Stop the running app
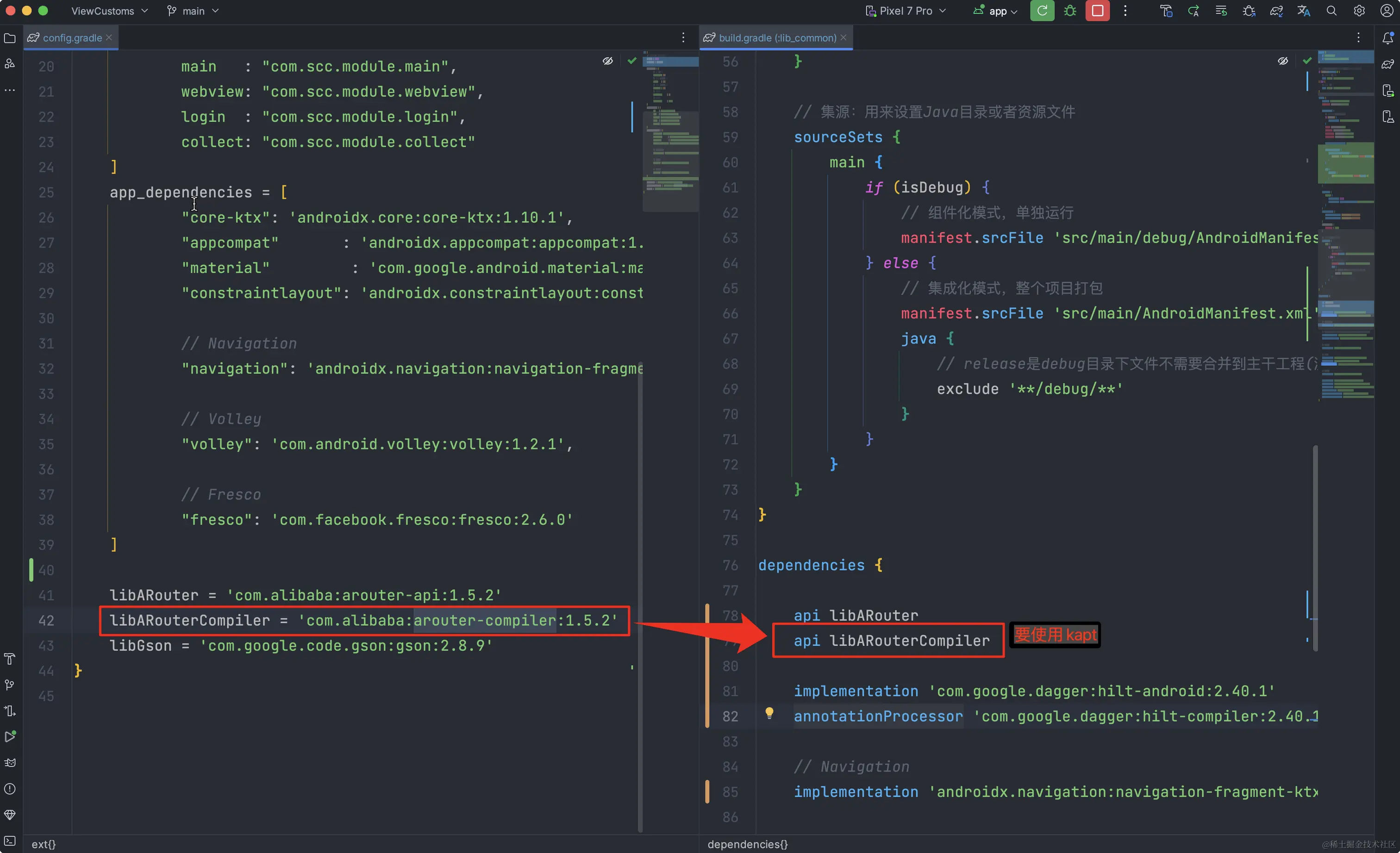This screenshot has height=853, width=1400. point(1097,11)
